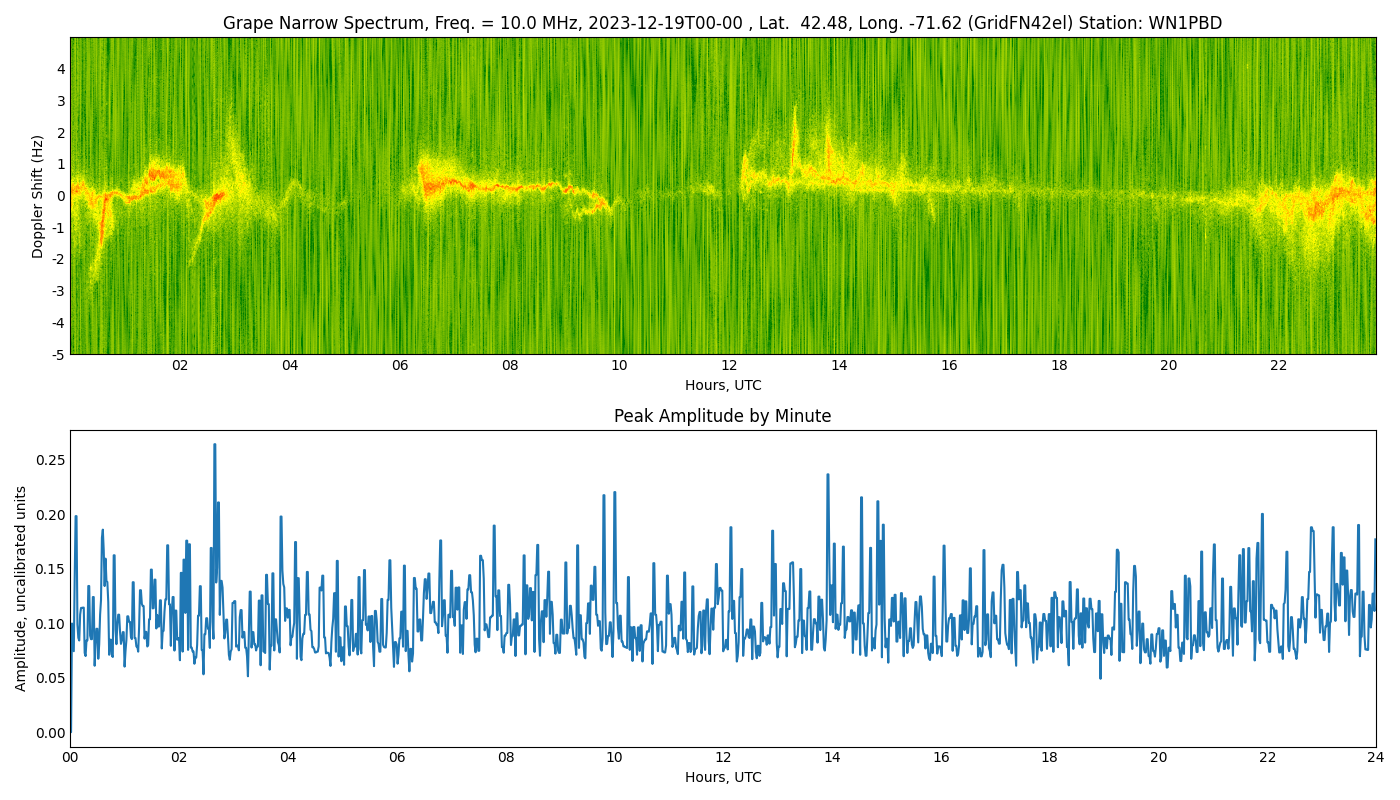Click the 10 hour tick on amplitude plot
This screenshot has width=1400, height=800.
click(614, 758)
